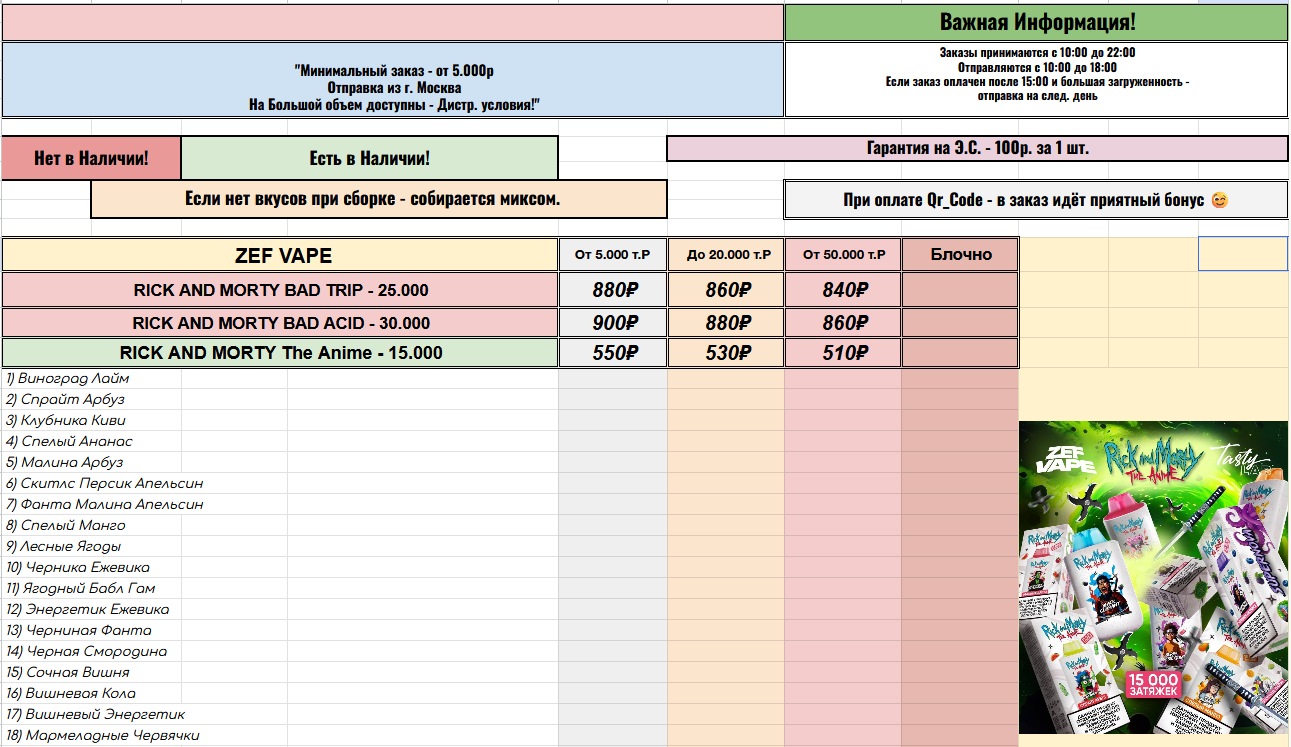
Task: Select flavor "11) Ягодный Бабл Гам"
Action: pyautogui.click(x=81, y=589)
